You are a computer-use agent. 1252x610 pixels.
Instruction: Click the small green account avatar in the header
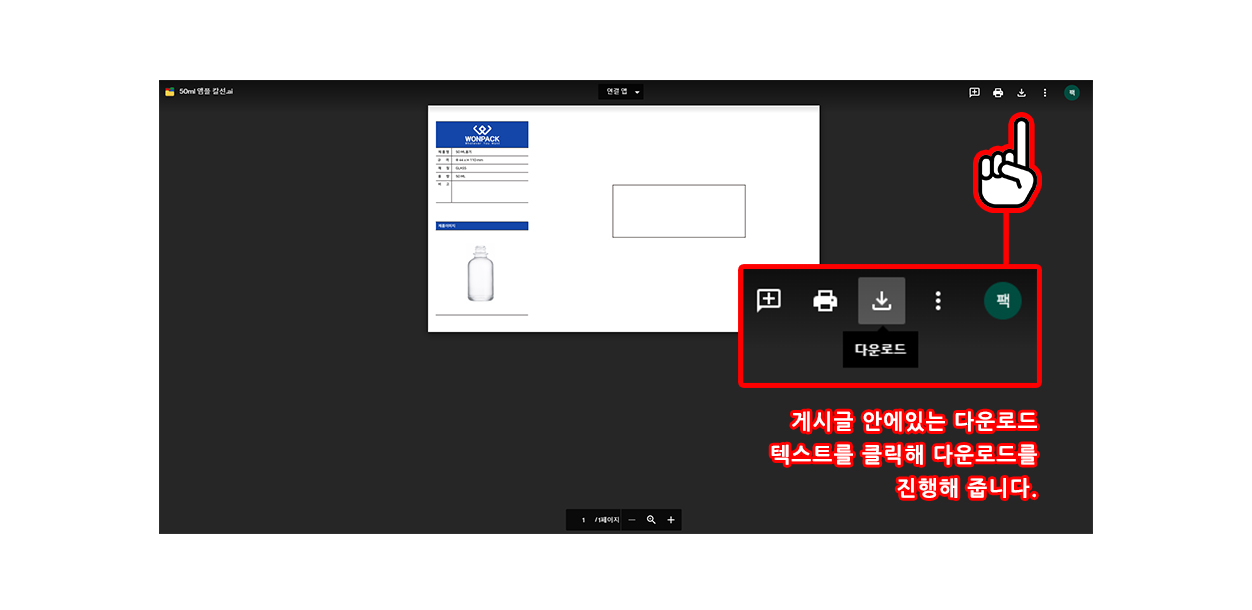coord(1071,92)
